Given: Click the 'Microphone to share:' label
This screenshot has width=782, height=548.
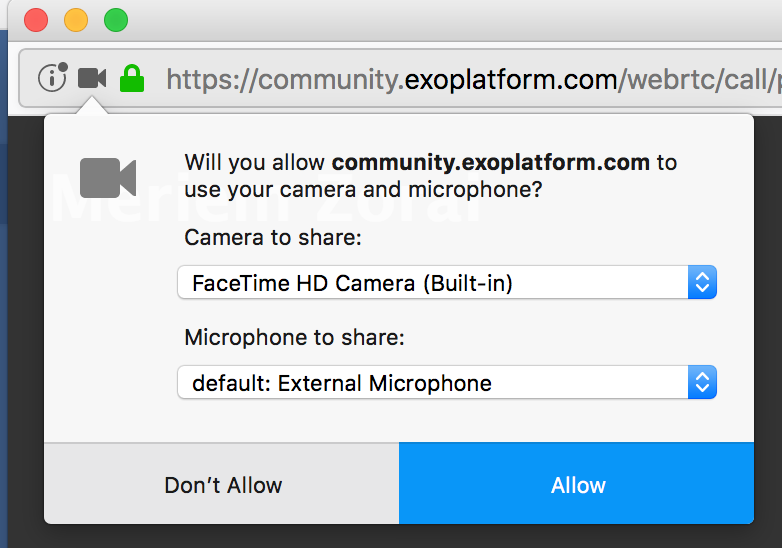Looking at the screenshot, I should pos(294,338).
